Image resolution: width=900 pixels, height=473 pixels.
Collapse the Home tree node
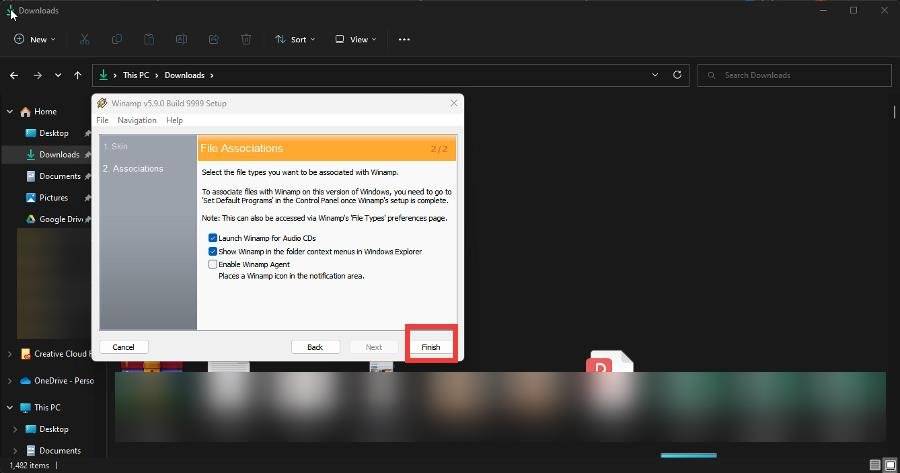click(10, 111)
